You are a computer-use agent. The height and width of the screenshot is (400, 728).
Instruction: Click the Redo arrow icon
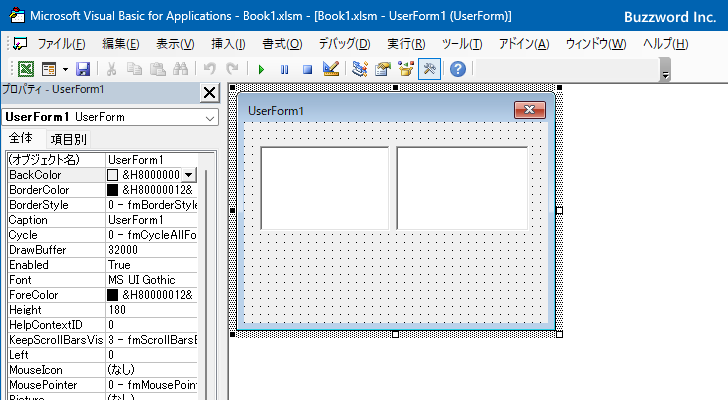click(232, 69)
